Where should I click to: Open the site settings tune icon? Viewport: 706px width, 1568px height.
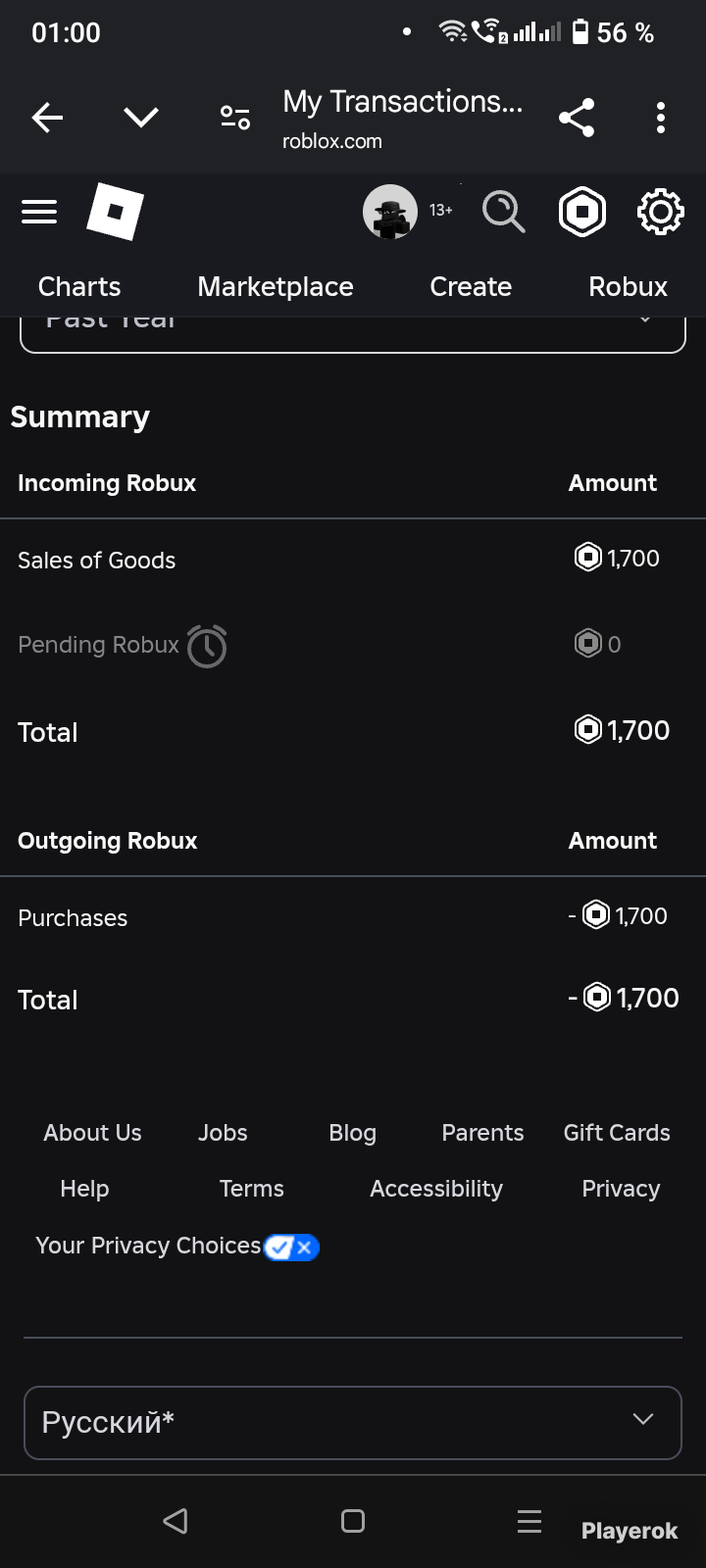(235, 118)
